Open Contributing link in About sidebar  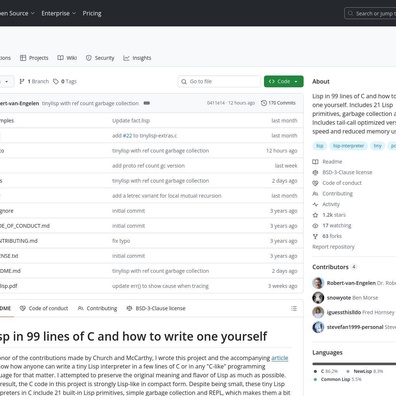tap(333, 194)
